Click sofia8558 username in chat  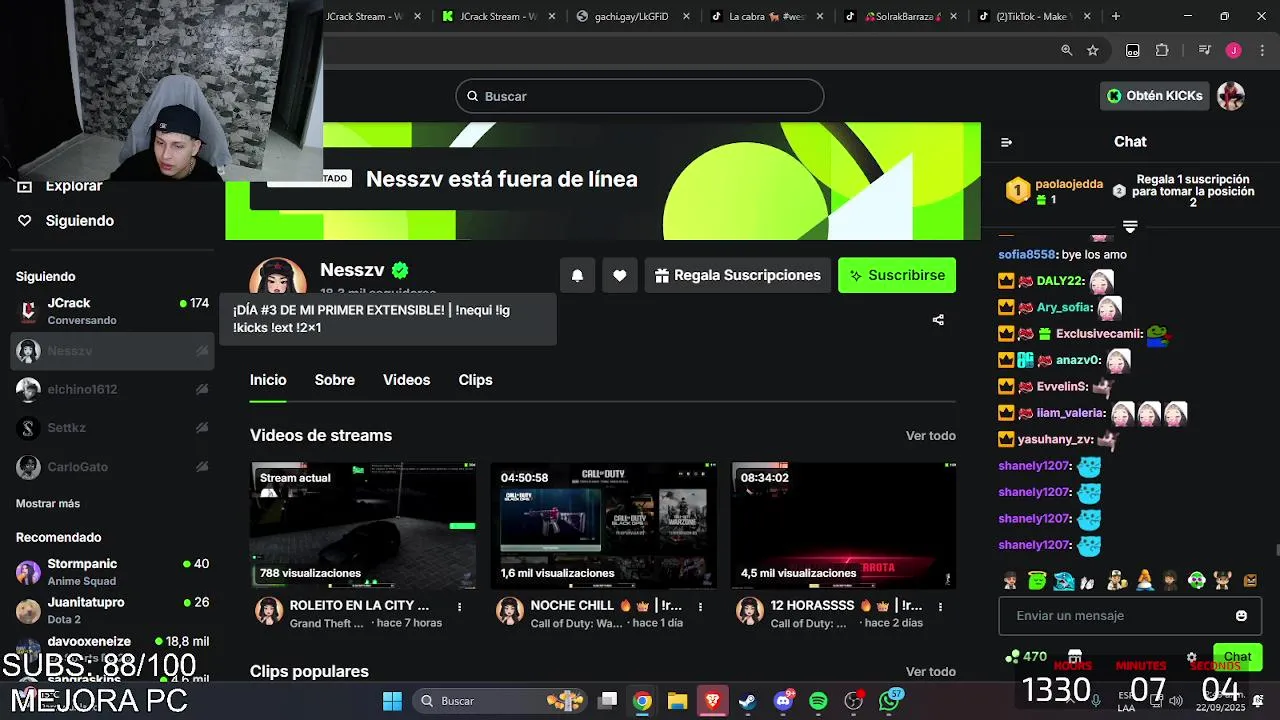point(1026,255)
